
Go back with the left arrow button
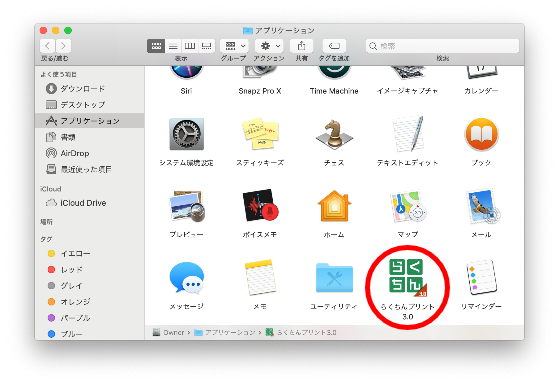point(48,46)
